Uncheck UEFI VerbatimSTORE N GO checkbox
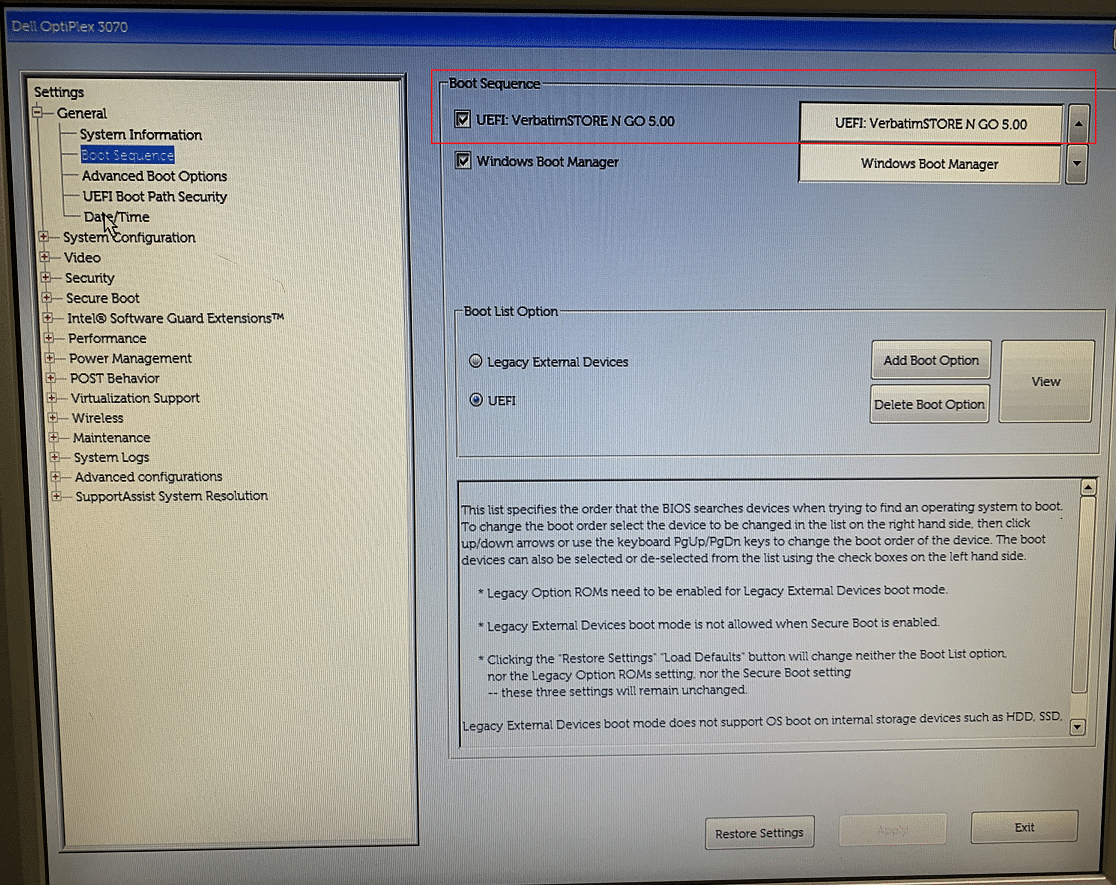 click(x=463, y=120)
